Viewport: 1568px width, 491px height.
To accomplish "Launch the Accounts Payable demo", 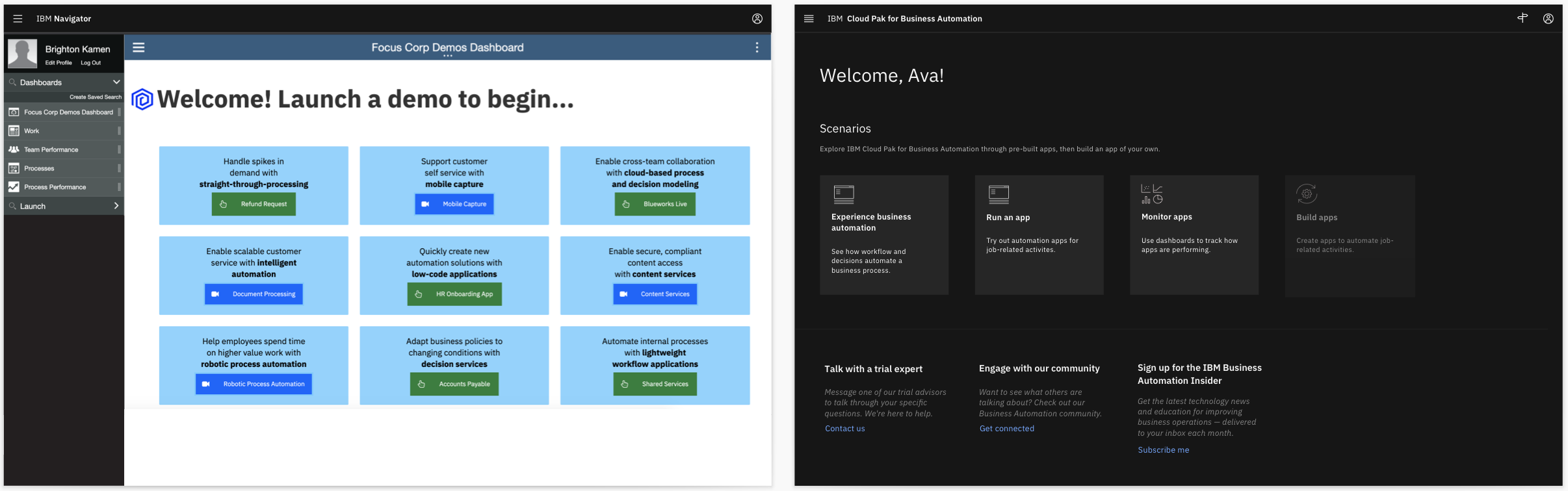I will tap(454, 384).
